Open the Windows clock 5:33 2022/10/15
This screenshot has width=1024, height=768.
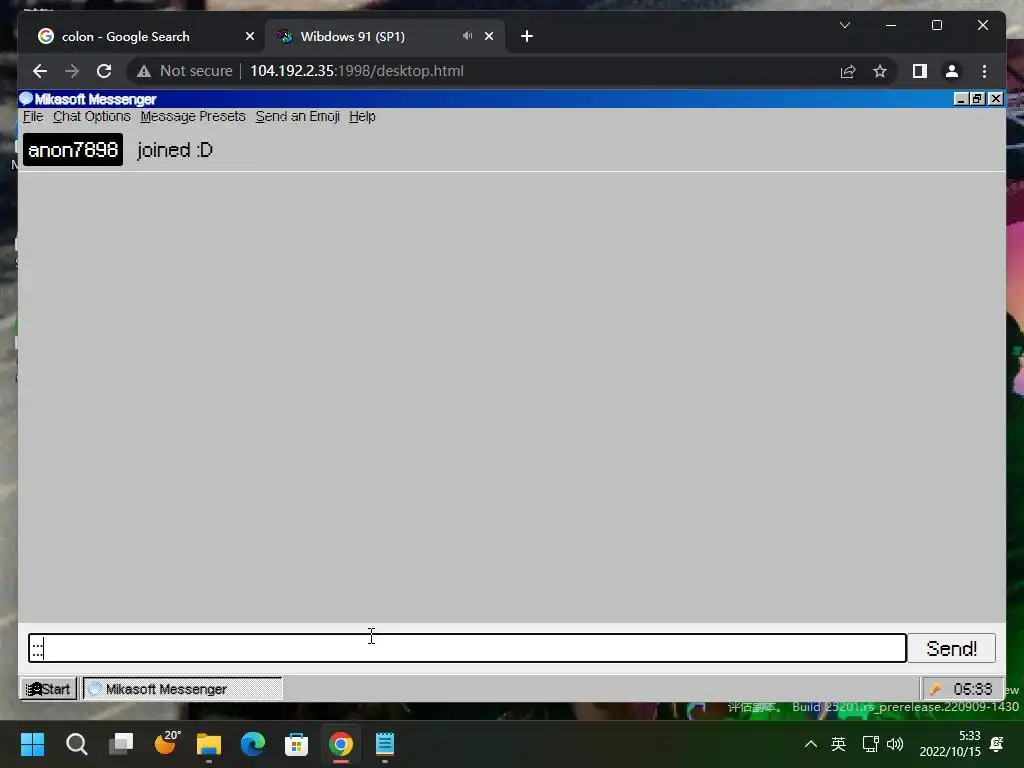[x=950, y=744]
